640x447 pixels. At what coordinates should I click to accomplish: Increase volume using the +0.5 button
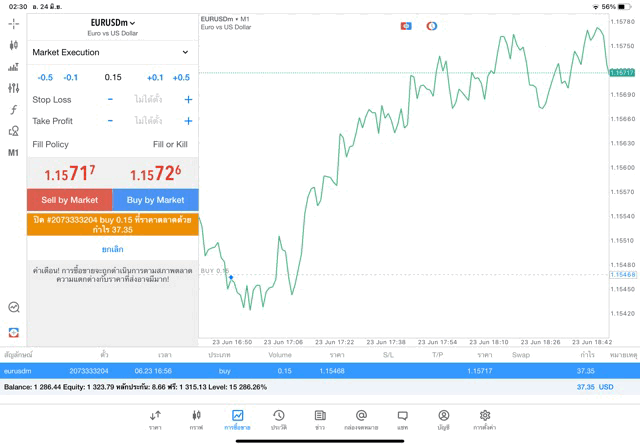[180, 77]
